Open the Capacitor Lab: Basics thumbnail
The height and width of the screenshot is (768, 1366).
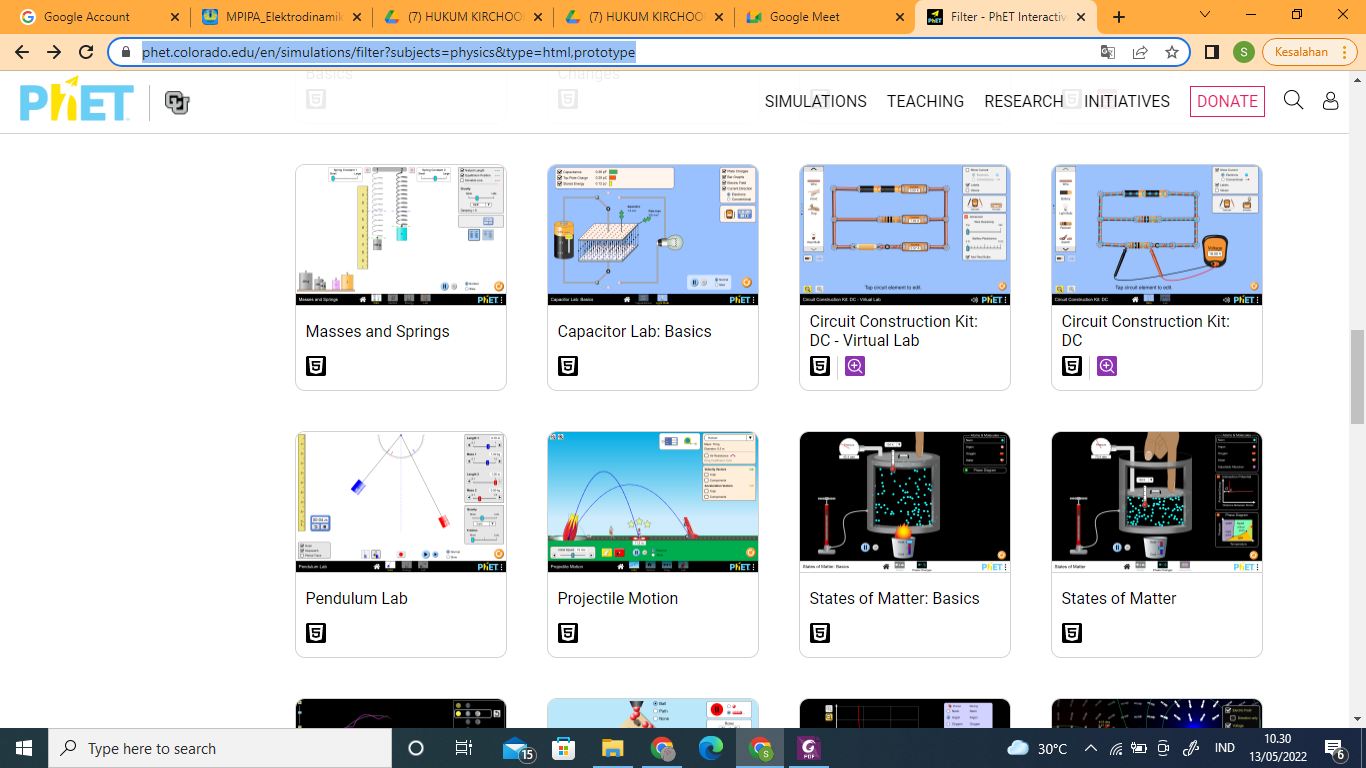click(653, 235)
